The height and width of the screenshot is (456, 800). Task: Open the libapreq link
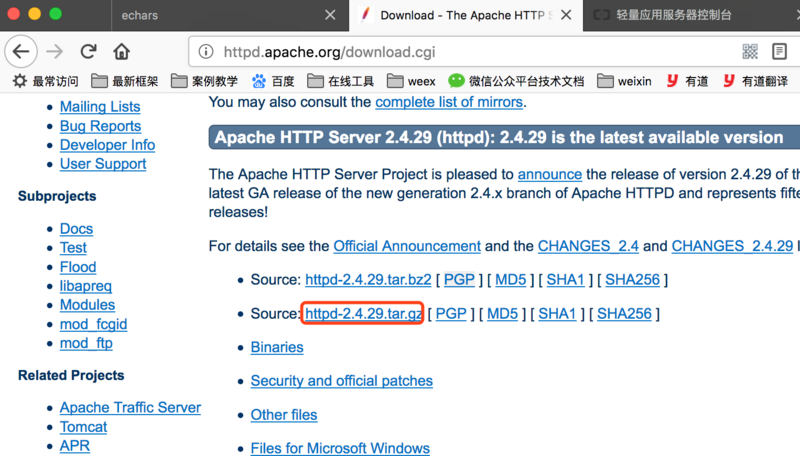86,286
